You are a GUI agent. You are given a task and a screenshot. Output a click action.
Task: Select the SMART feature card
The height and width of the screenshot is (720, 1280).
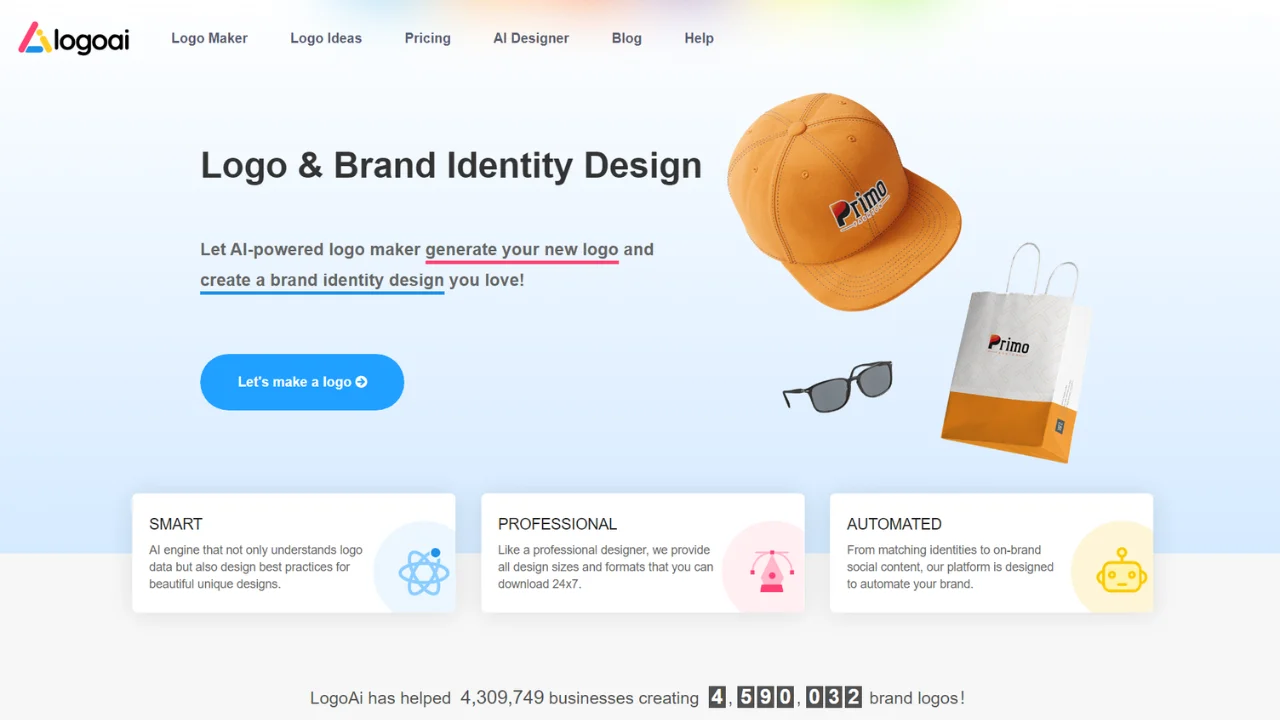pos(294,553)
